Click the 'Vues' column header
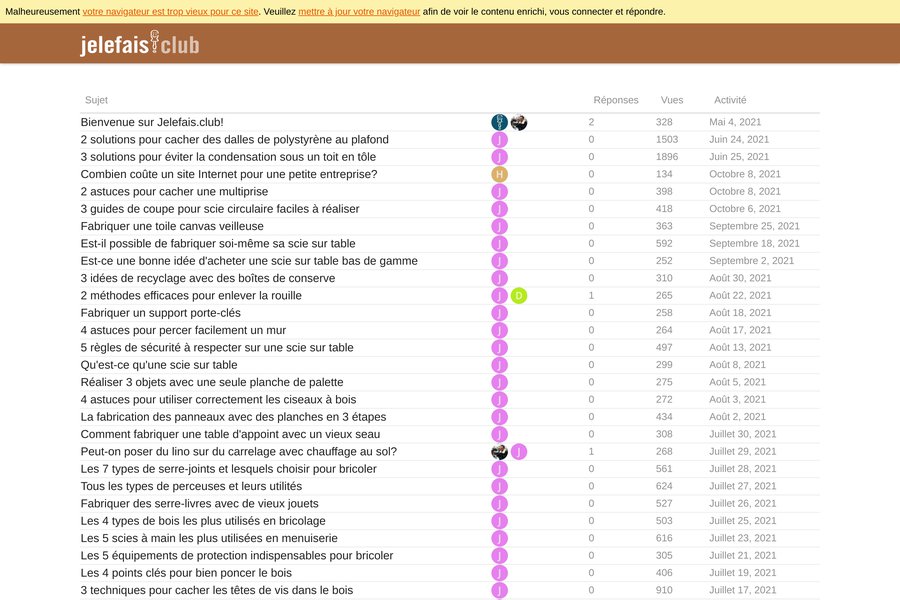The height and width of the screenshot is (600, 900). [x=672, y=100]
